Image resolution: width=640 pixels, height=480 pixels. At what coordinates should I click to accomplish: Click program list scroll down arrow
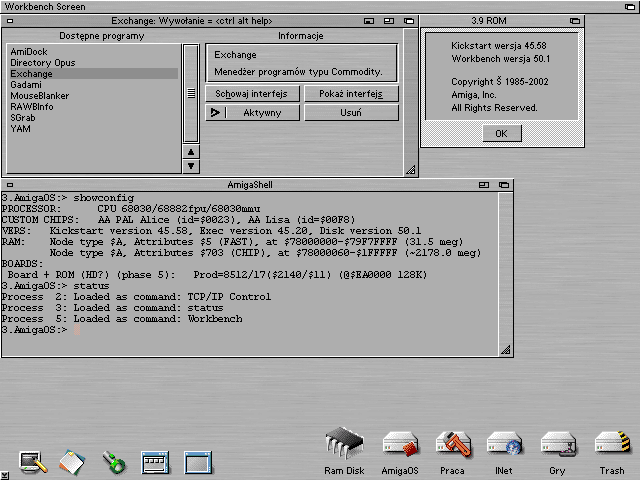(x=191, y=166)
